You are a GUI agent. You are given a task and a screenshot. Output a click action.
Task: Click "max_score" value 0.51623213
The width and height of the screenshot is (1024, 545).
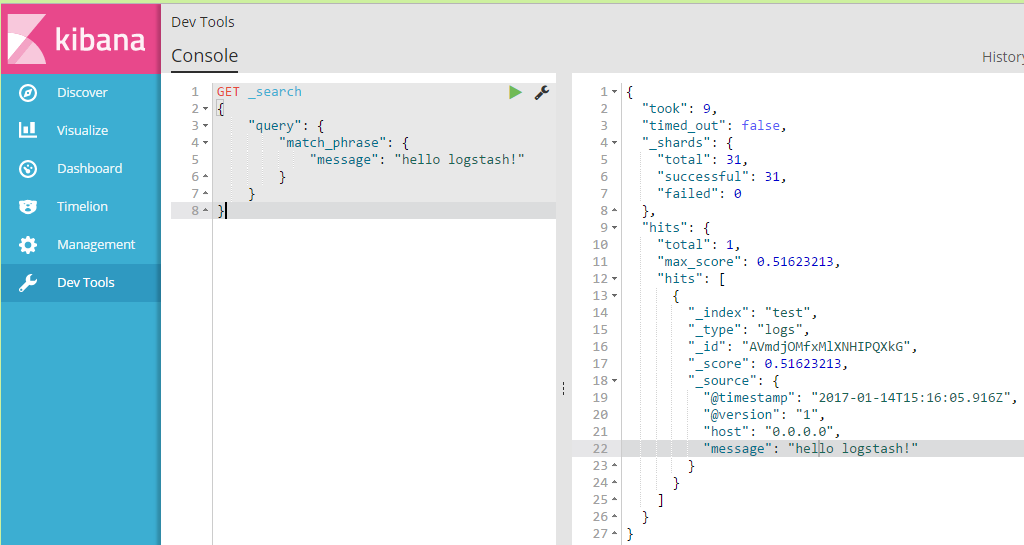(795, 262)
